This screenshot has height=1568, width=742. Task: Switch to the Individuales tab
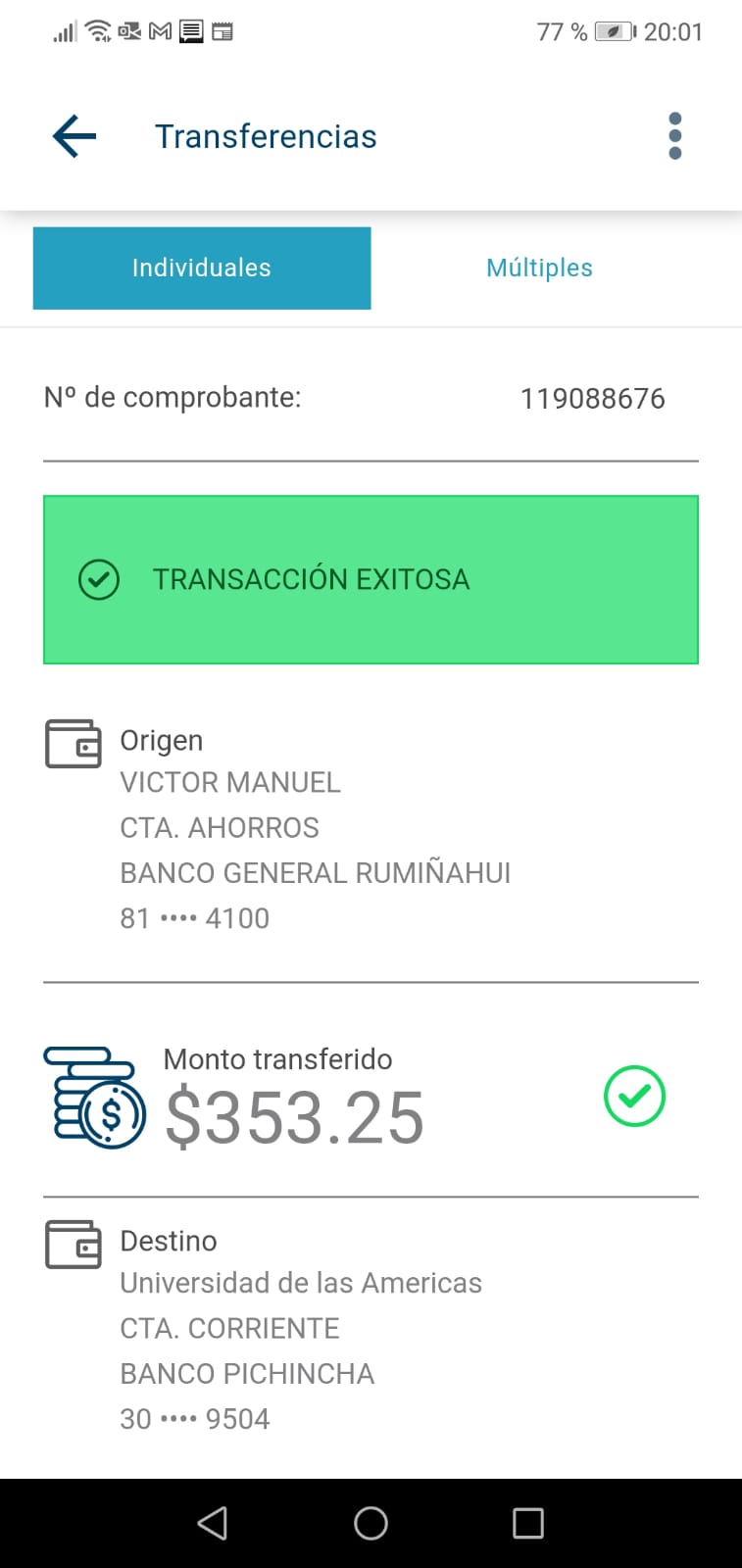202,269
